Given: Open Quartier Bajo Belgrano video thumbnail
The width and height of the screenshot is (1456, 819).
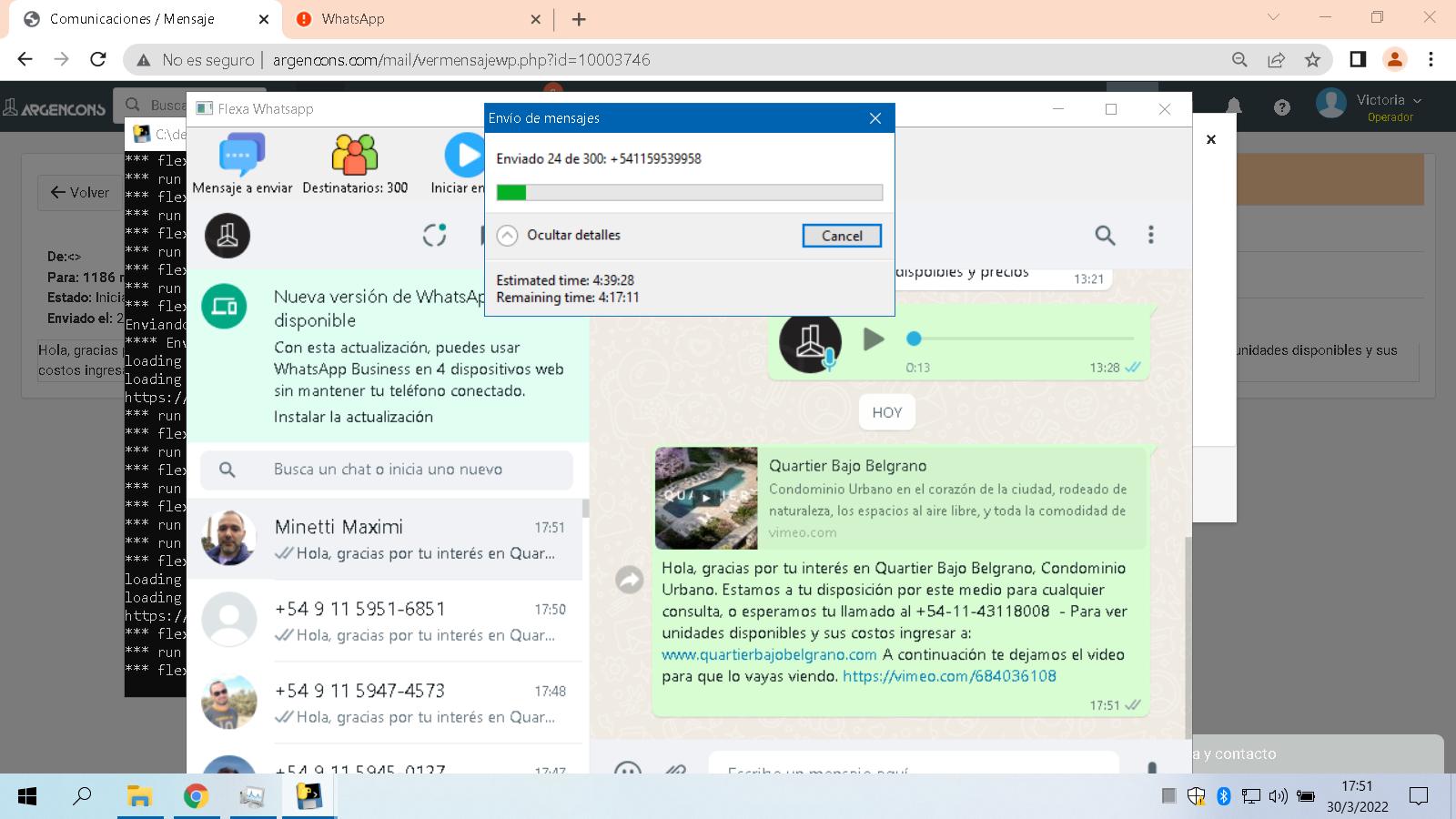Looking at the screenshot, I should (x=706, y=498).
